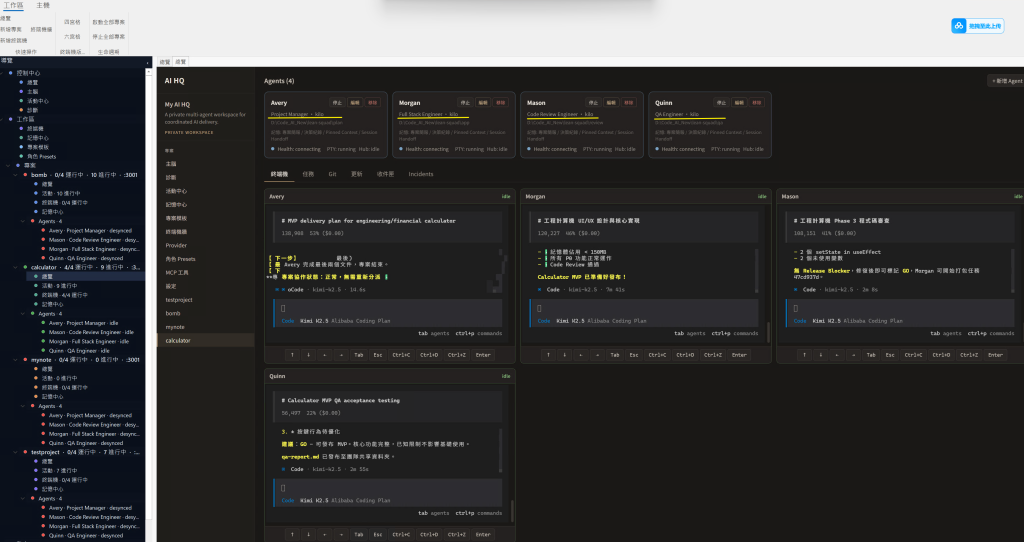The image size is (1024, 542).
Task: Stop the Avery agent with 停止
Action: pyautogui.click(x=337, y=102)
